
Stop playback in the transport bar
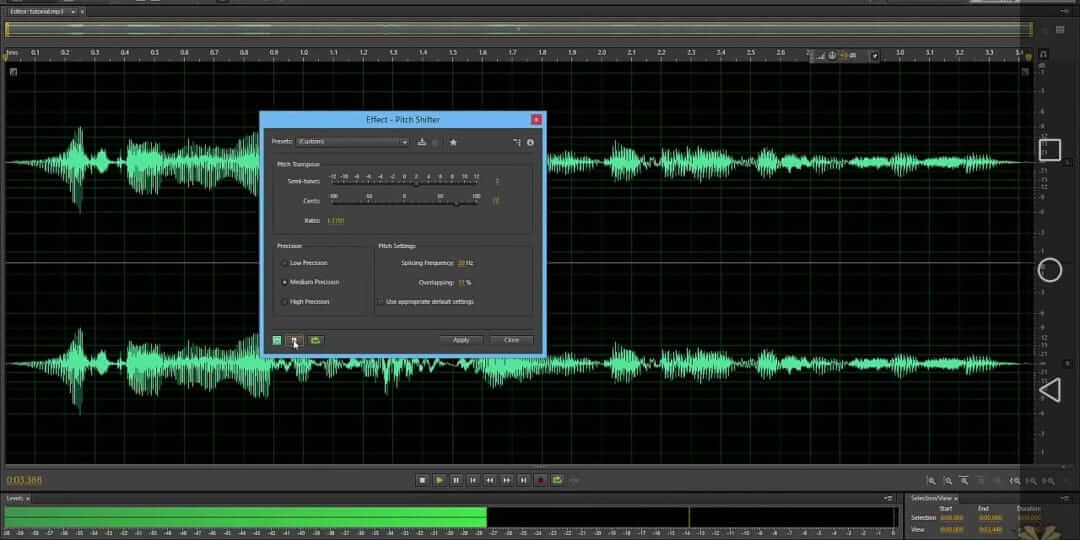422,480
